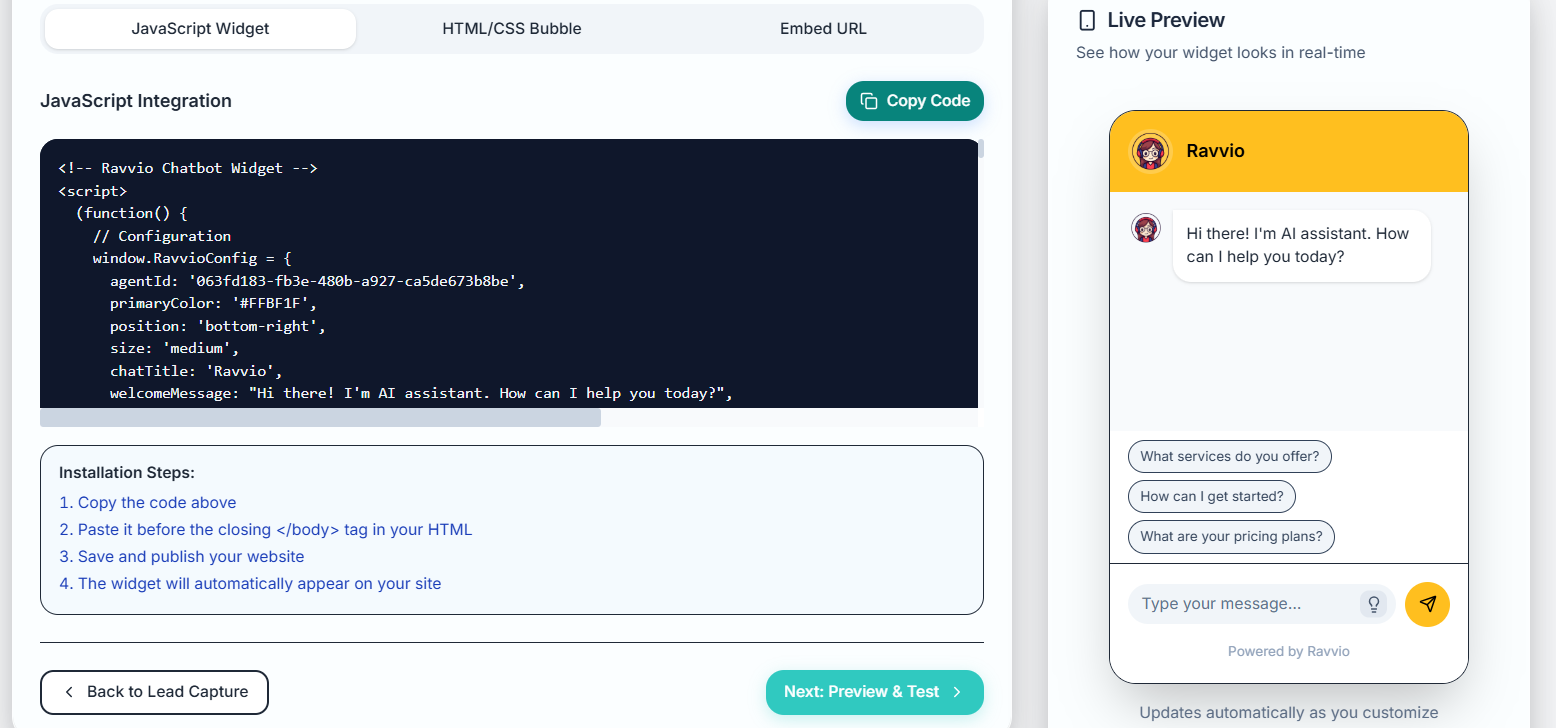The height and width of the screenshot is (728, 1556).
Task: Select the What services do you offer chip
Action: 1229,456
